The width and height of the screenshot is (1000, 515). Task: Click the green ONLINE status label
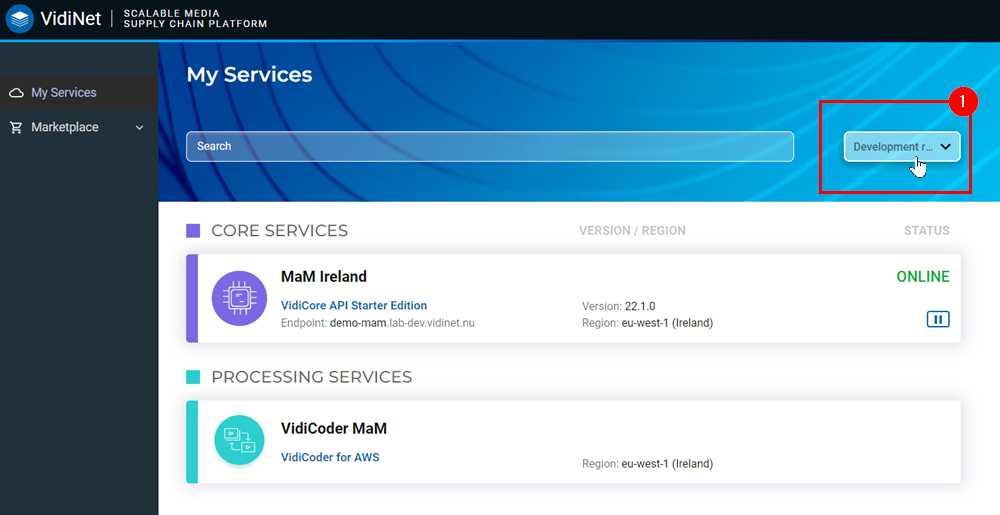(922, 277)
